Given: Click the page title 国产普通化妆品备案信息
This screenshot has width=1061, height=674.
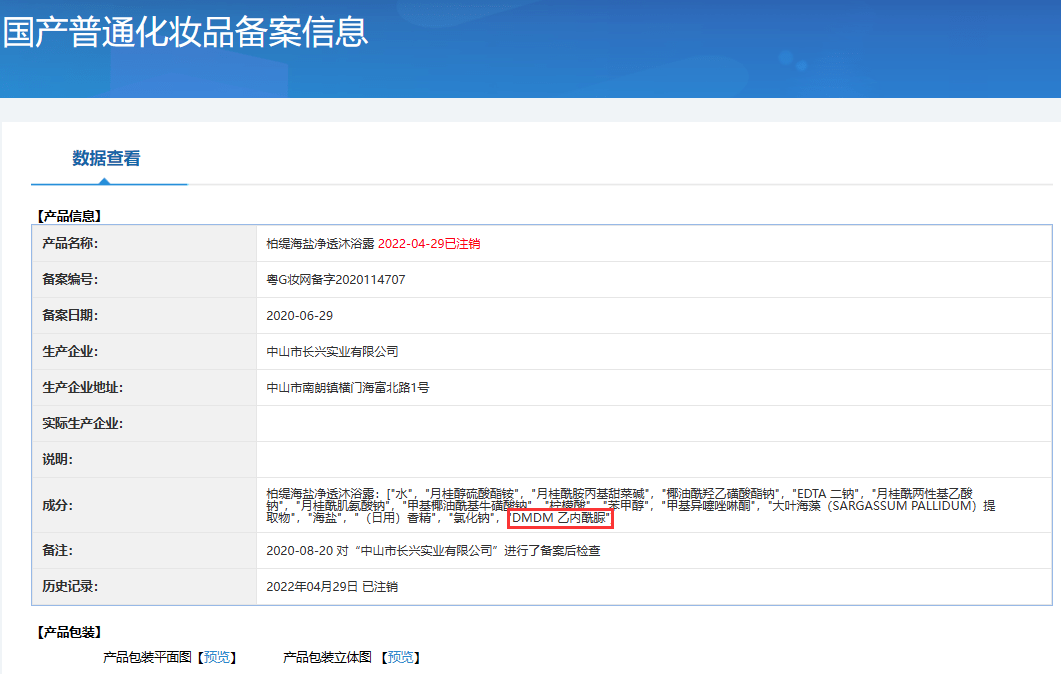Looking at the screenshot, I should (x=185, y=32).
